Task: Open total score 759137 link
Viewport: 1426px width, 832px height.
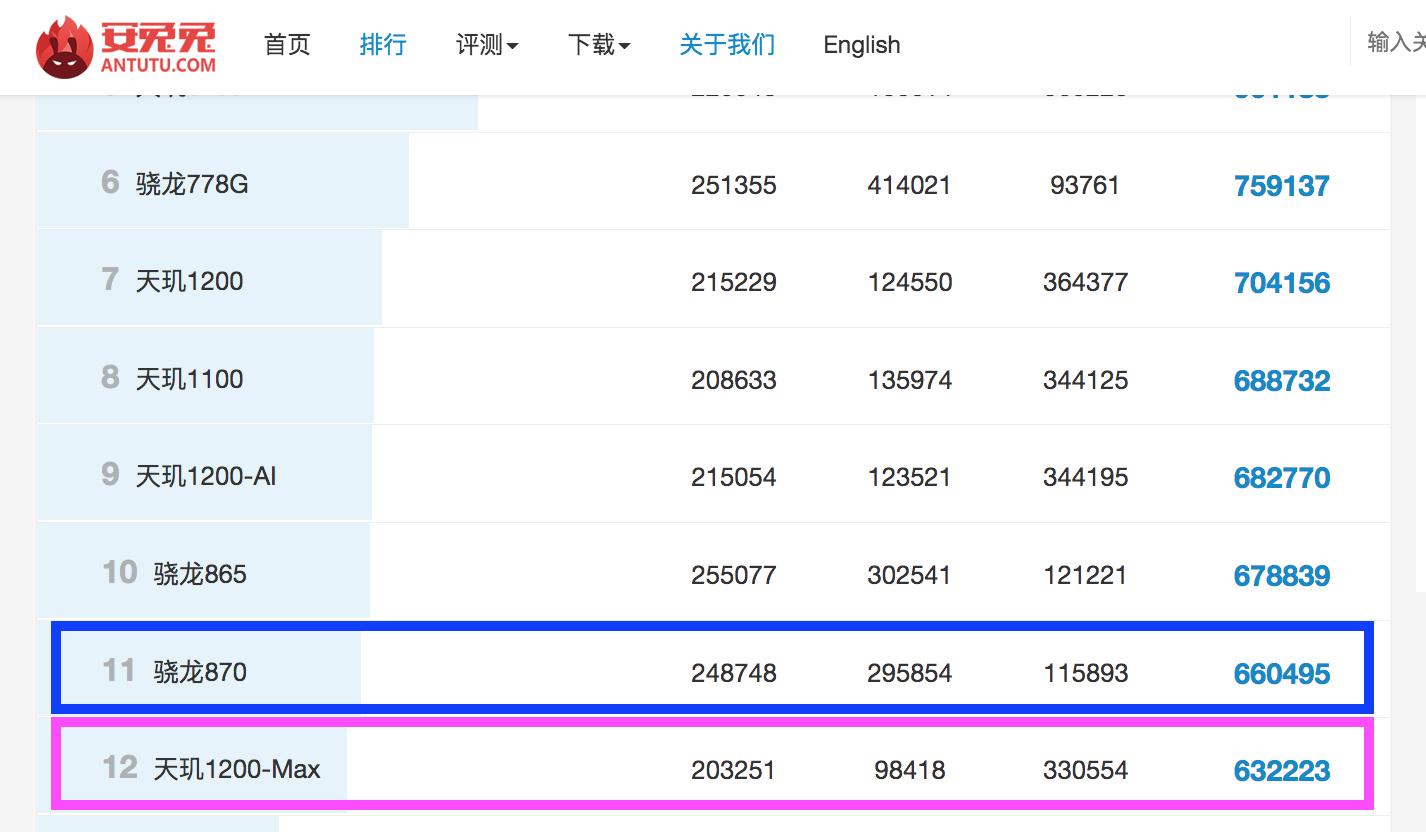Action: [x=1282, y=186]
